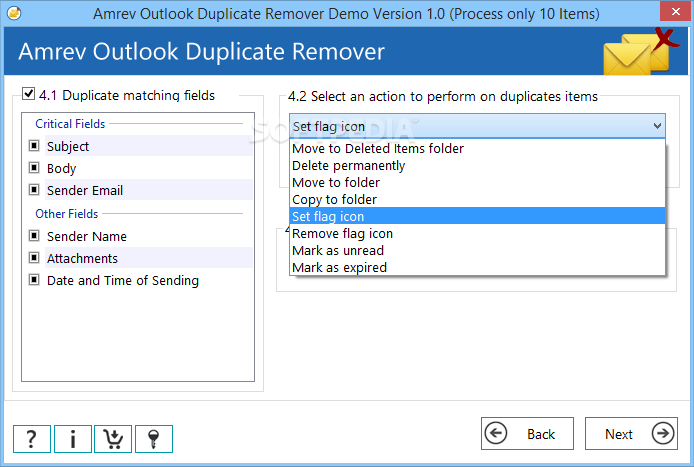Choose Move to Deleted Items folder
The image size is (694, 467).
[478, 148]
